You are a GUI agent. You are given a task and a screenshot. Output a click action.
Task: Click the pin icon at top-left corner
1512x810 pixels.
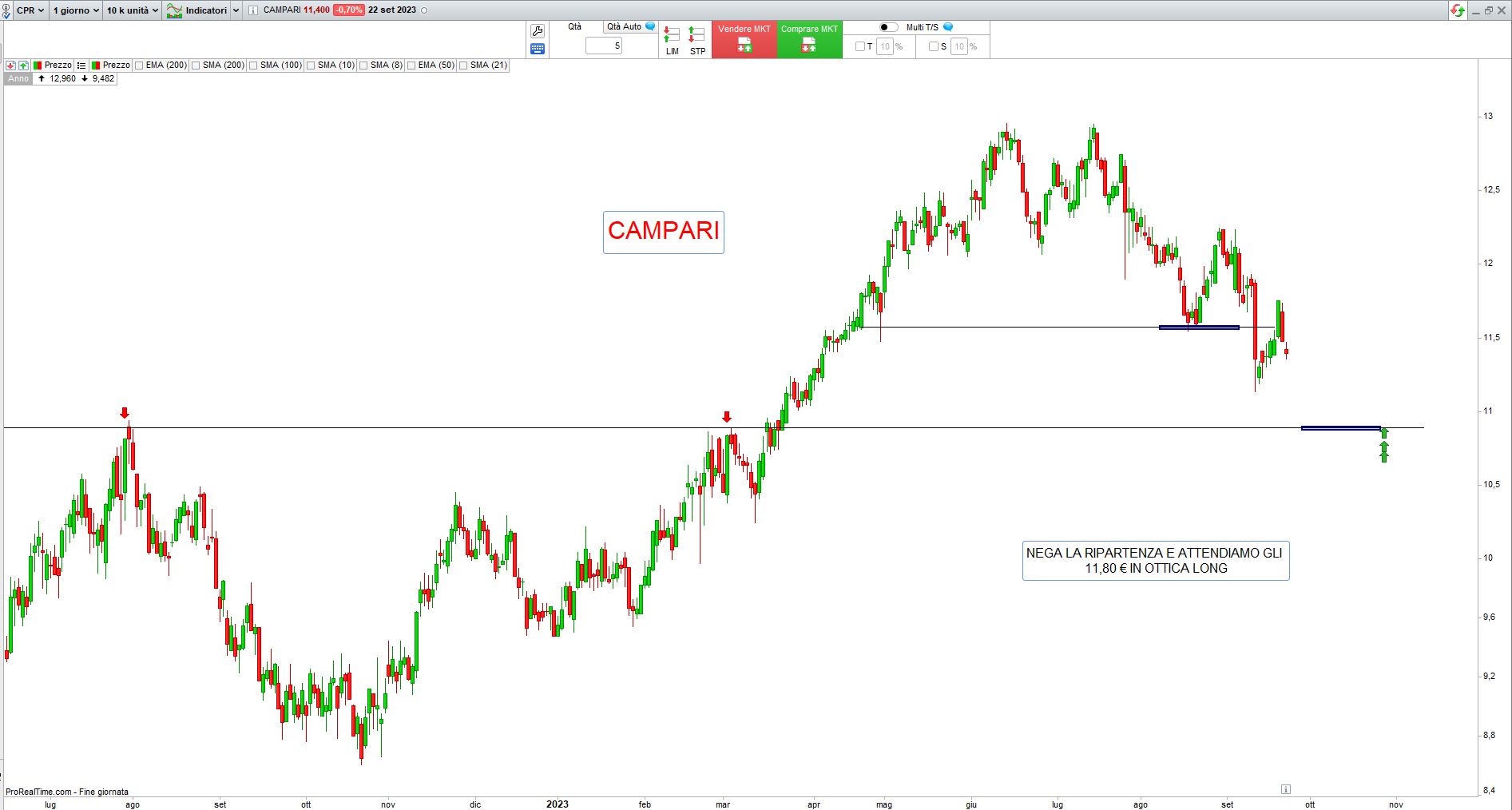click(6, 10)
